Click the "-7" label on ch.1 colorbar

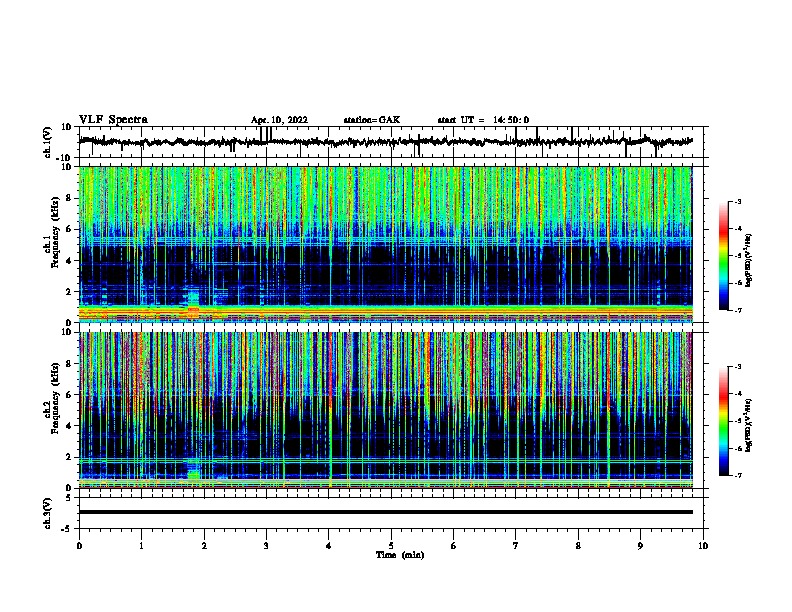pos(738,310)
